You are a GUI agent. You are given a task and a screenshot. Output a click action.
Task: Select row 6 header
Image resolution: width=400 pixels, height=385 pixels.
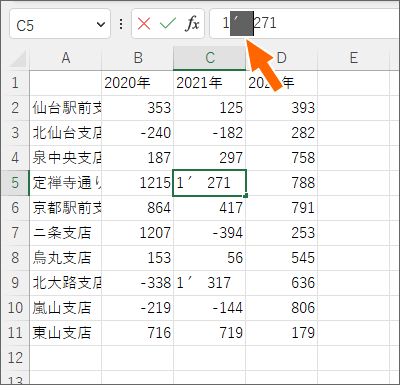pos(15,208)
